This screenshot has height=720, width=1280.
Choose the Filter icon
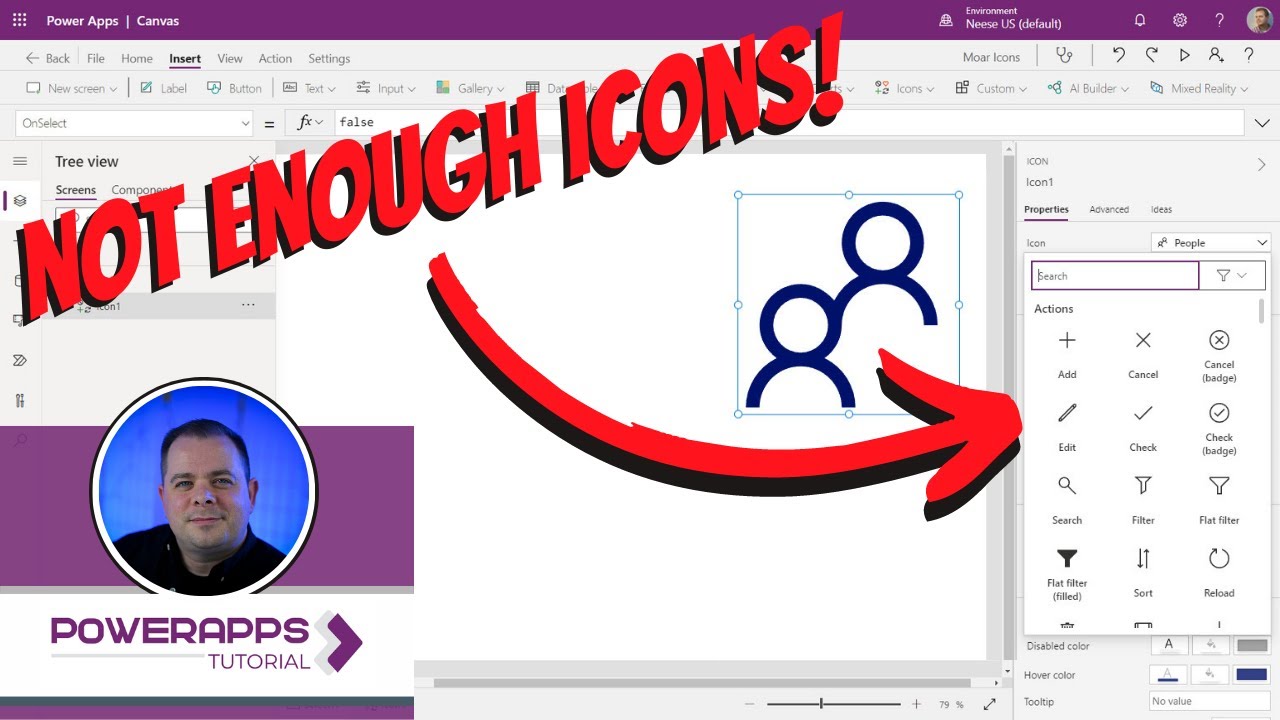[1143, 500]
